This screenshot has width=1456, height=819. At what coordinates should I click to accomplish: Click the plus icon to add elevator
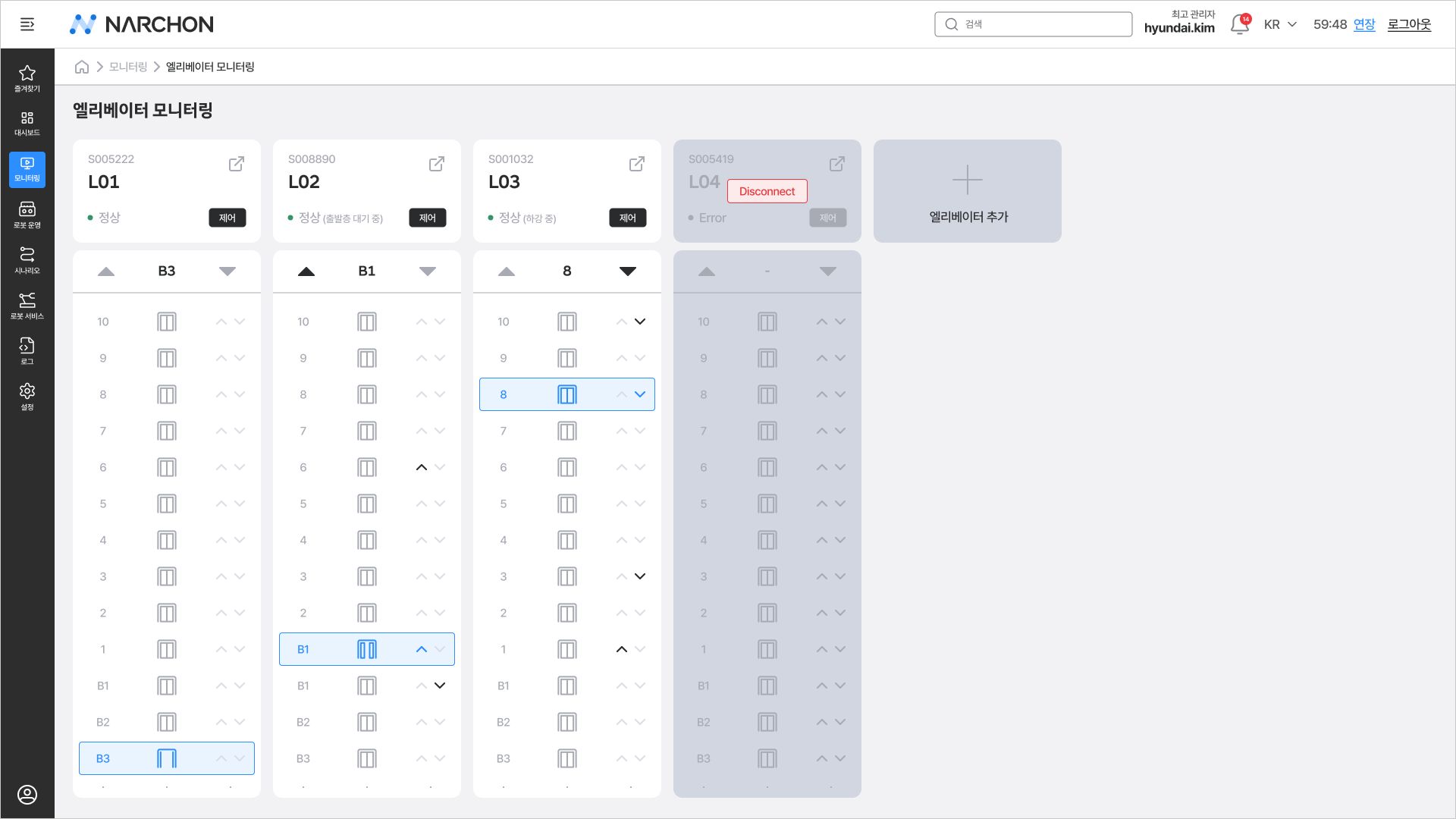(x=968, y=180)
